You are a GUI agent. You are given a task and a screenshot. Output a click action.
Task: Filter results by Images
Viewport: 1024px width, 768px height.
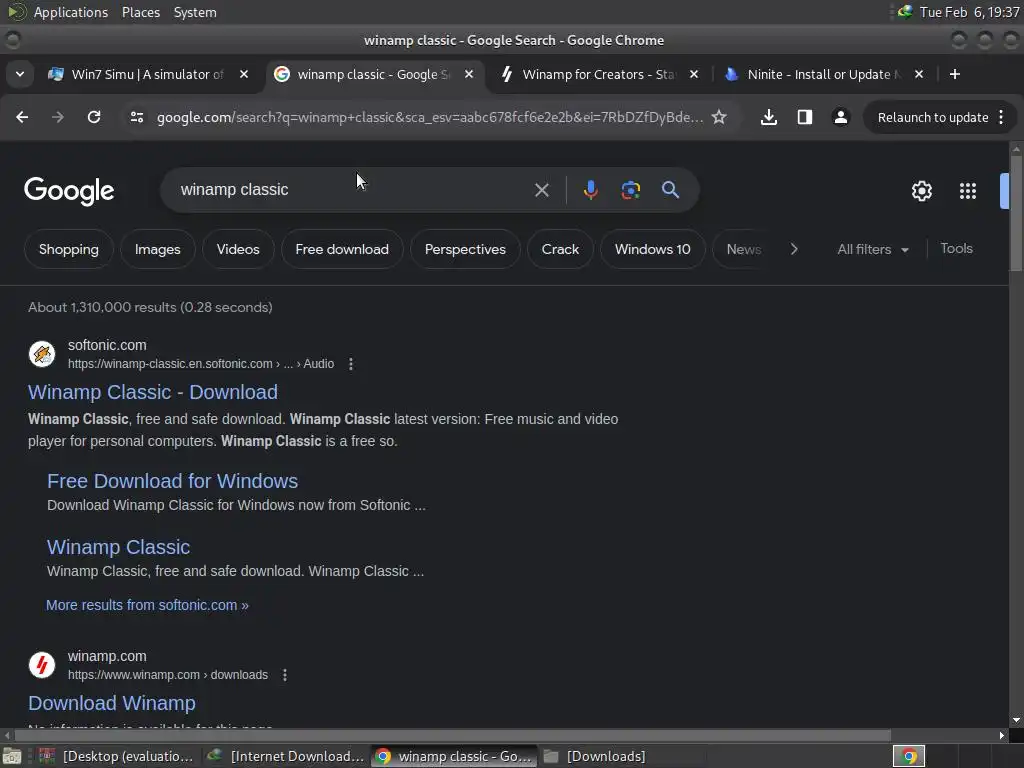157,249
